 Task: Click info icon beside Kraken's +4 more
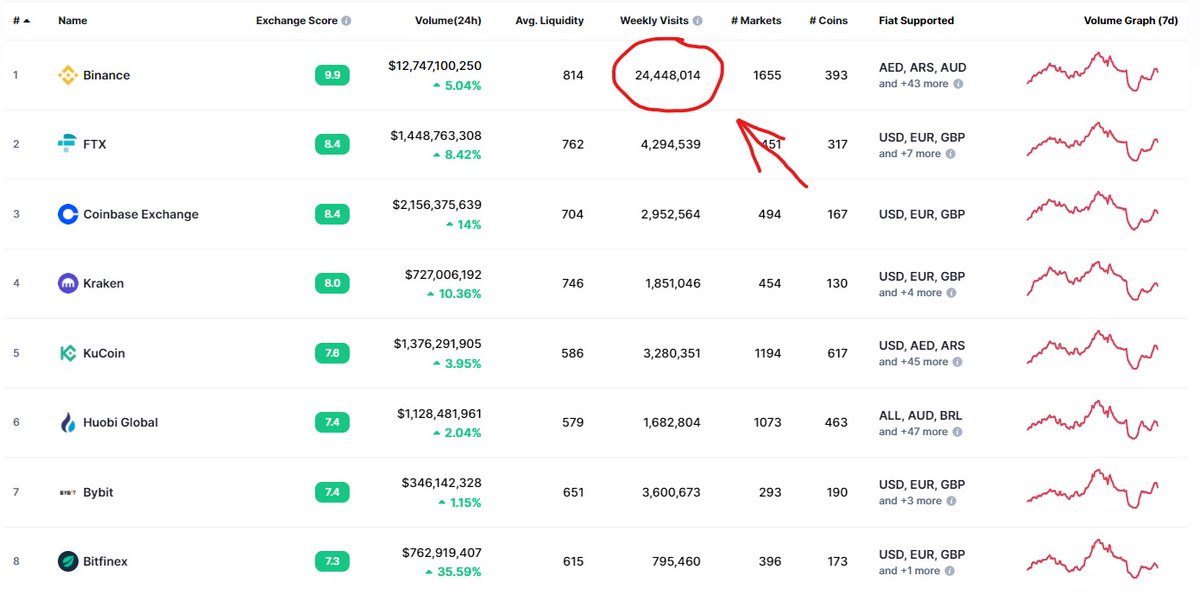(951, 293)
